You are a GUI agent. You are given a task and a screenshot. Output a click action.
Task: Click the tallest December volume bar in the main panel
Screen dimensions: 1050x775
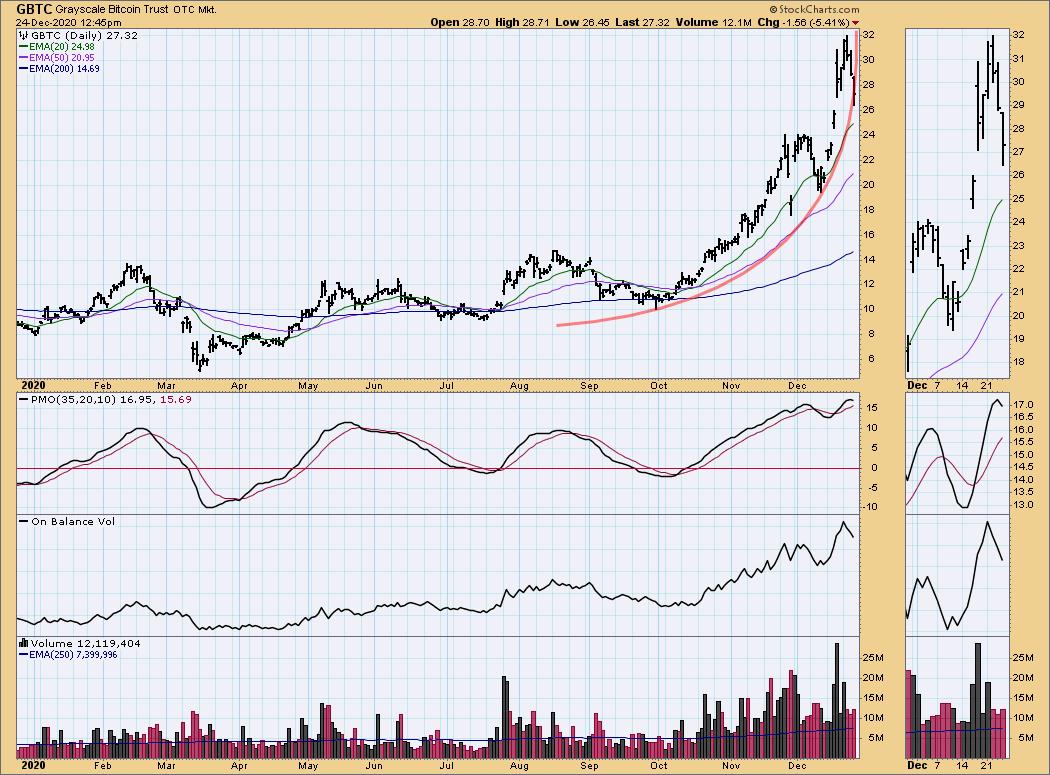[836, 701]
